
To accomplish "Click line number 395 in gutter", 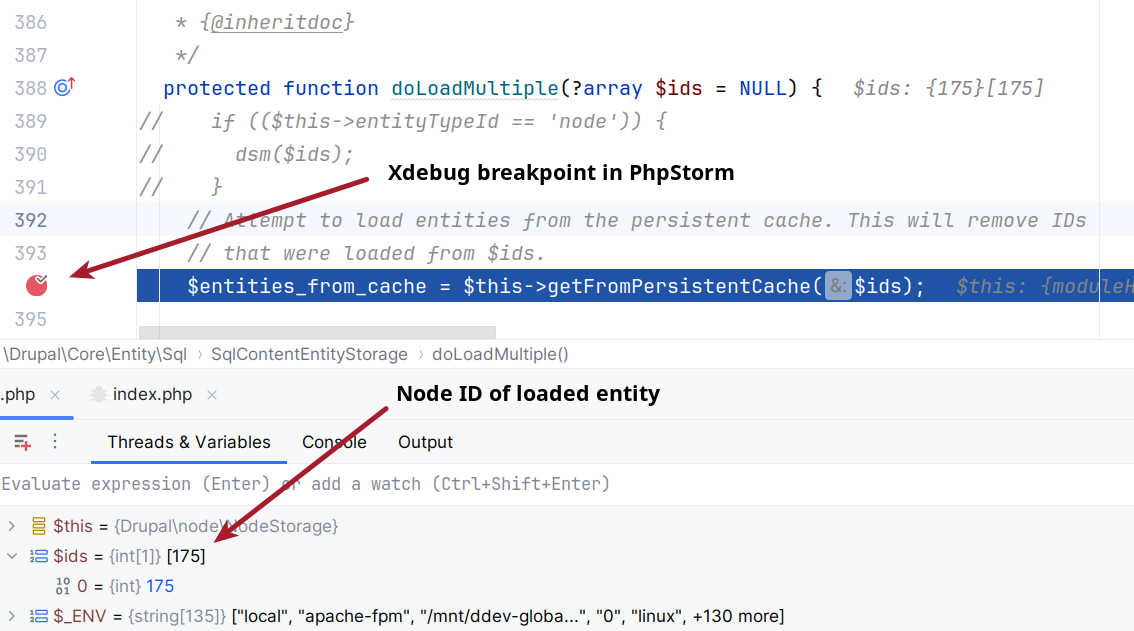I will tap(30, 319).
